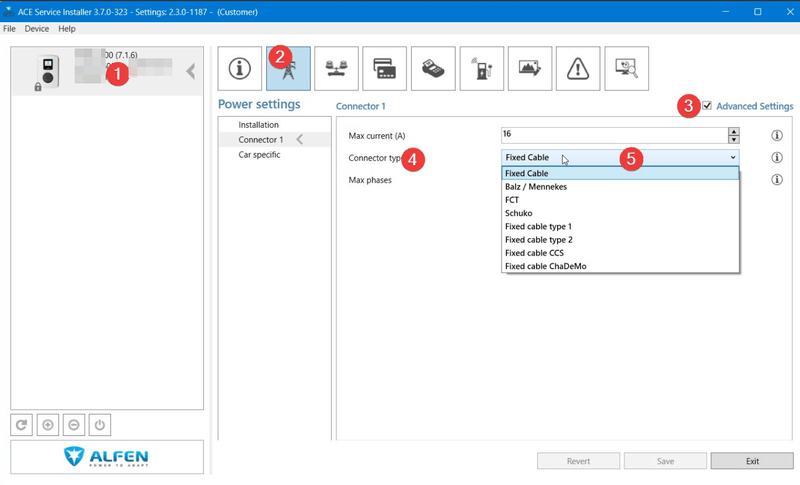Choose Fixed cable CCS option

tap(620, 253)
